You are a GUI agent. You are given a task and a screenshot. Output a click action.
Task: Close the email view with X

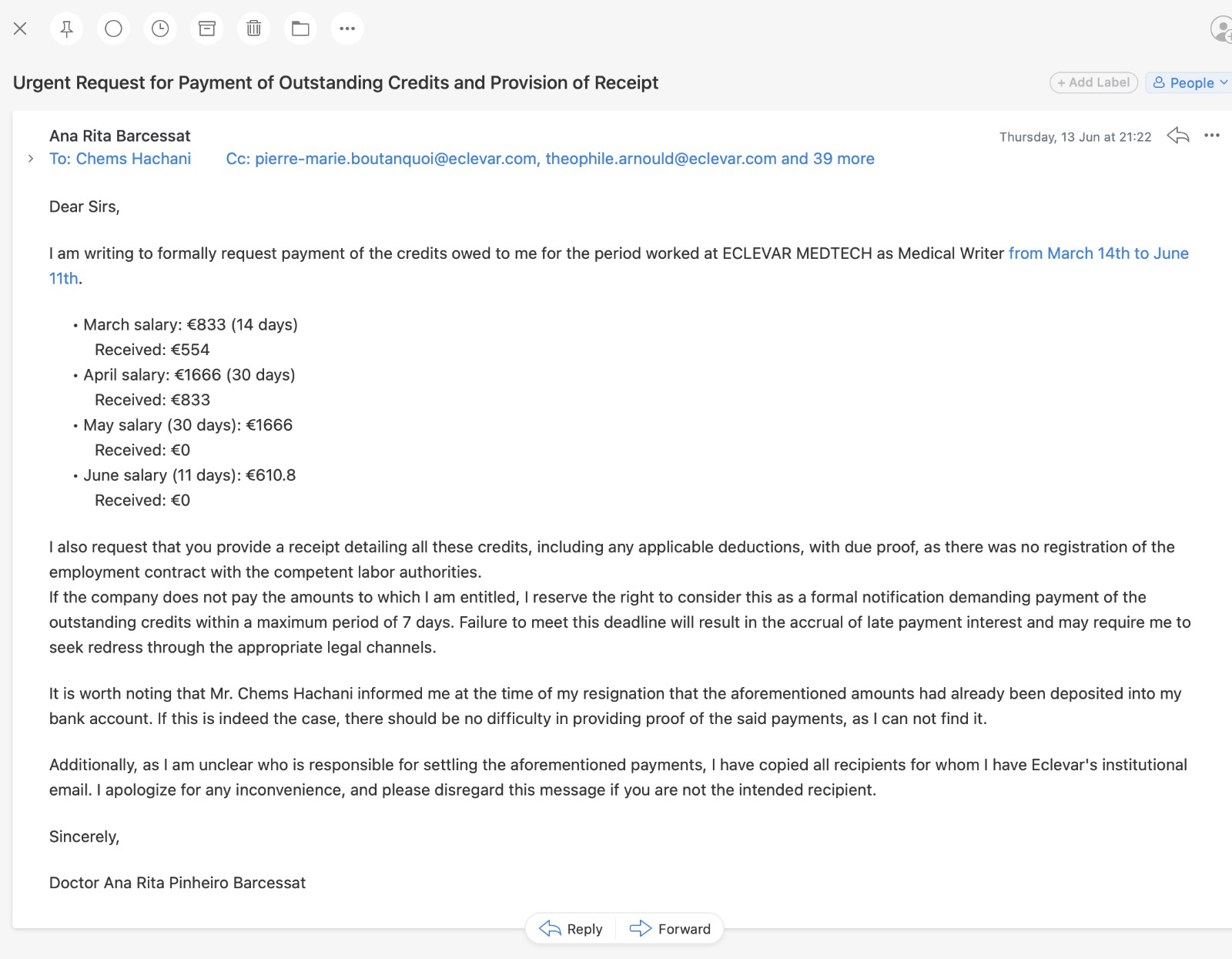coord(20,29)
